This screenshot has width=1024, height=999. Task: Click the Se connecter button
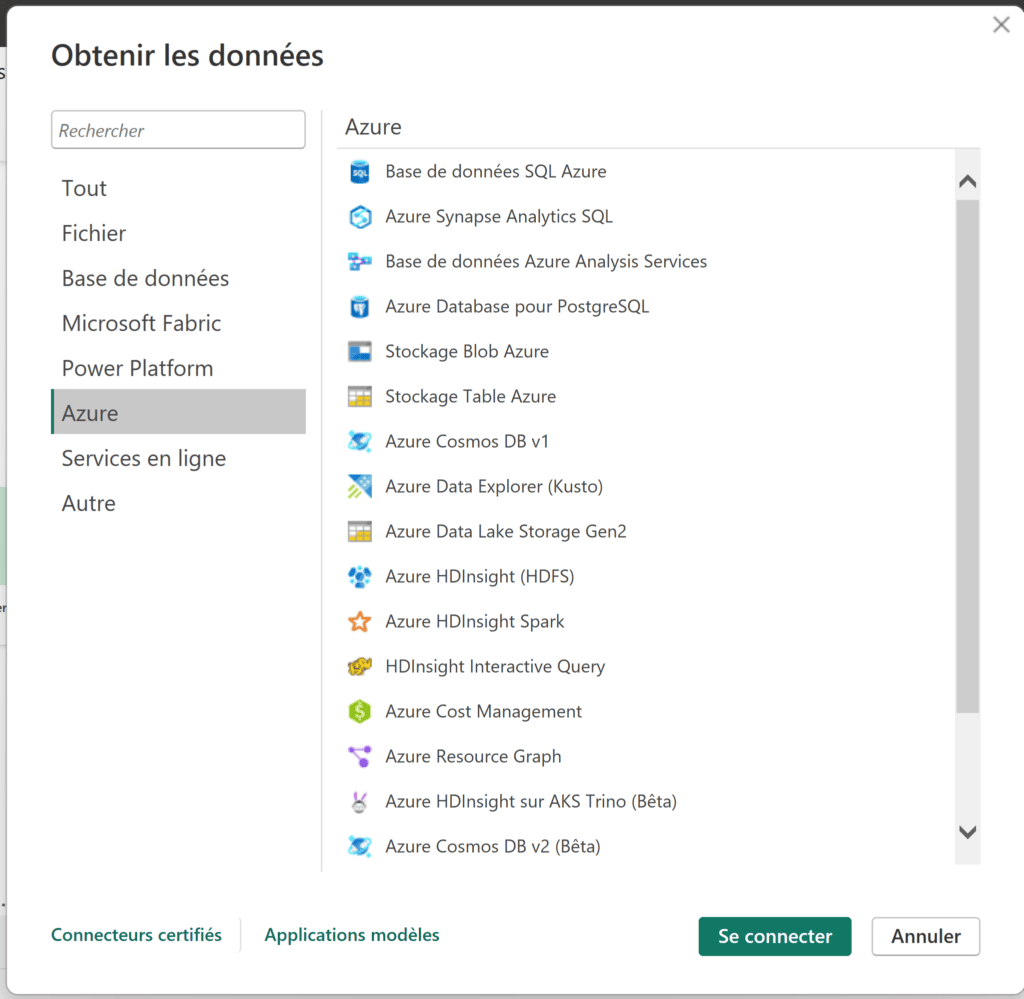(x=774, y=936)
